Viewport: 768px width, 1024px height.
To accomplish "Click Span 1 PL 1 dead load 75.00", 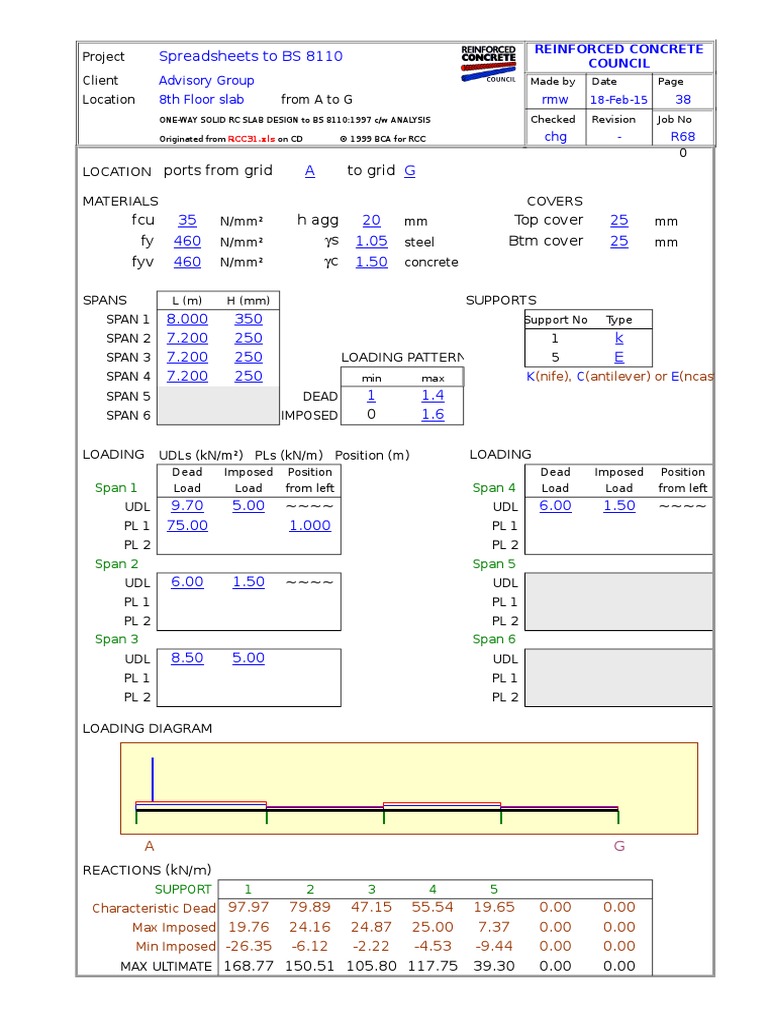I will click(187, 525).
